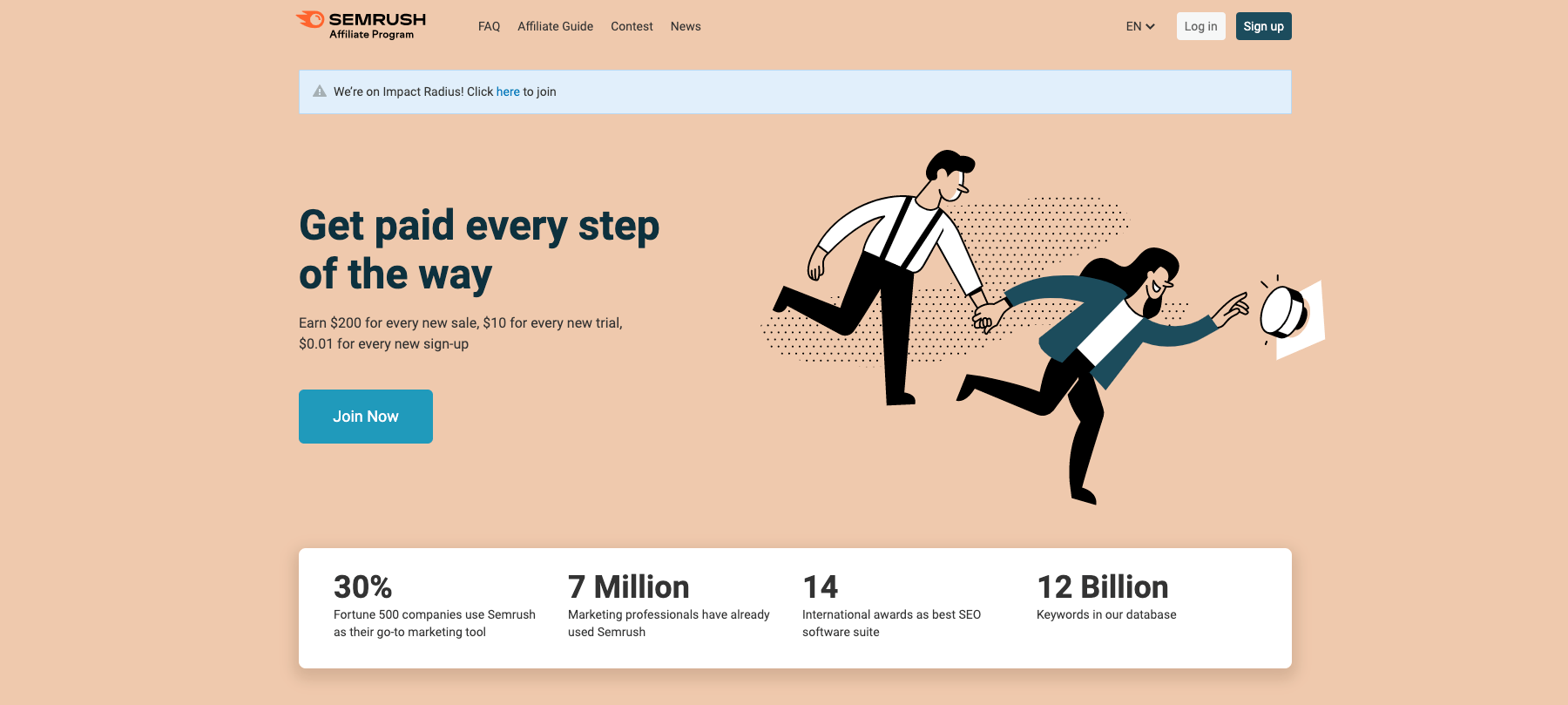Click the '7 Million' statistic
Screen dimensions: 1568x705
628,586
